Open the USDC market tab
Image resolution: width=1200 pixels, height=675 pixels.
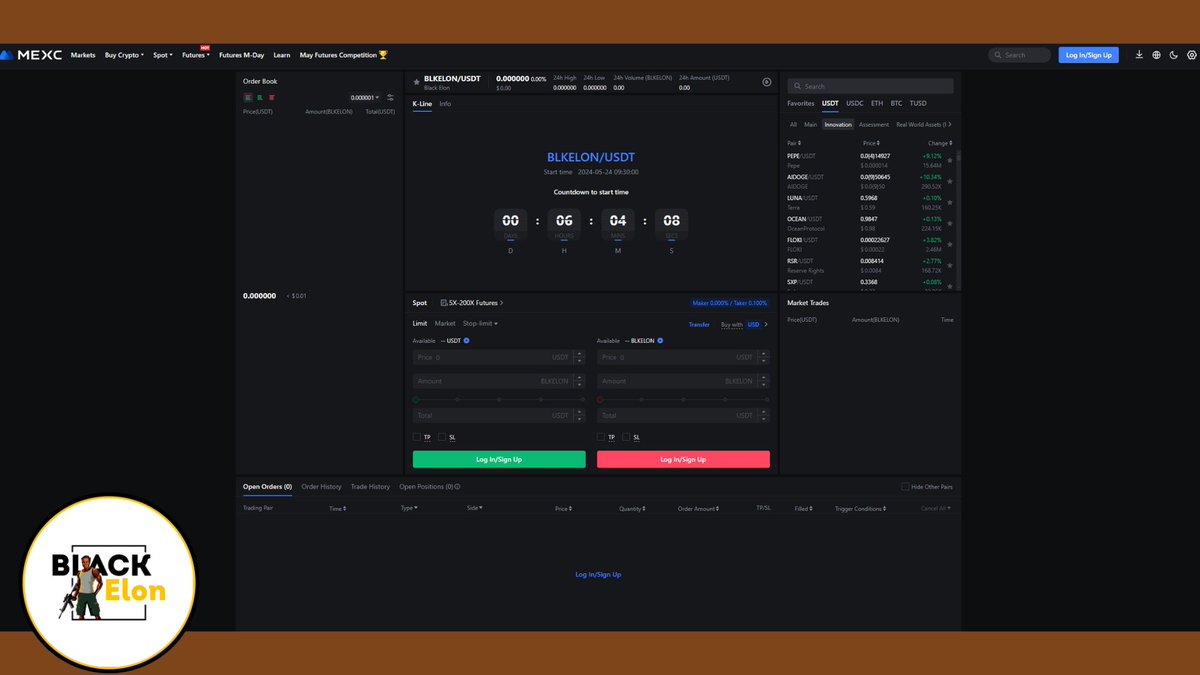(854, 103)
